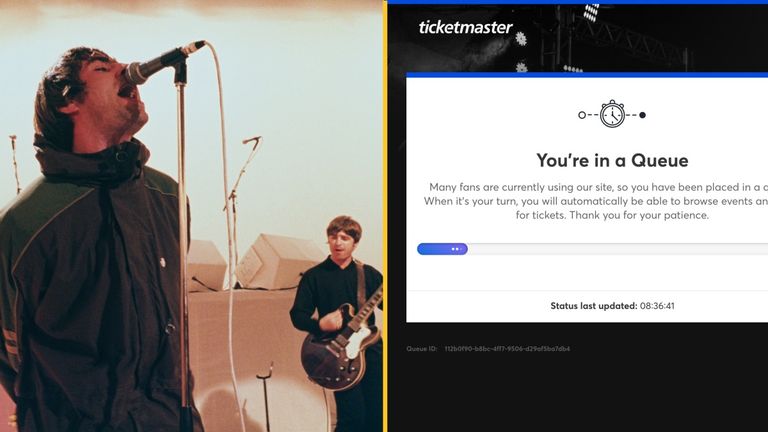This screenshot has height=432, width=768.
Task: Click the filled dot right of stopwatch
Action: [x=642, y=115]
